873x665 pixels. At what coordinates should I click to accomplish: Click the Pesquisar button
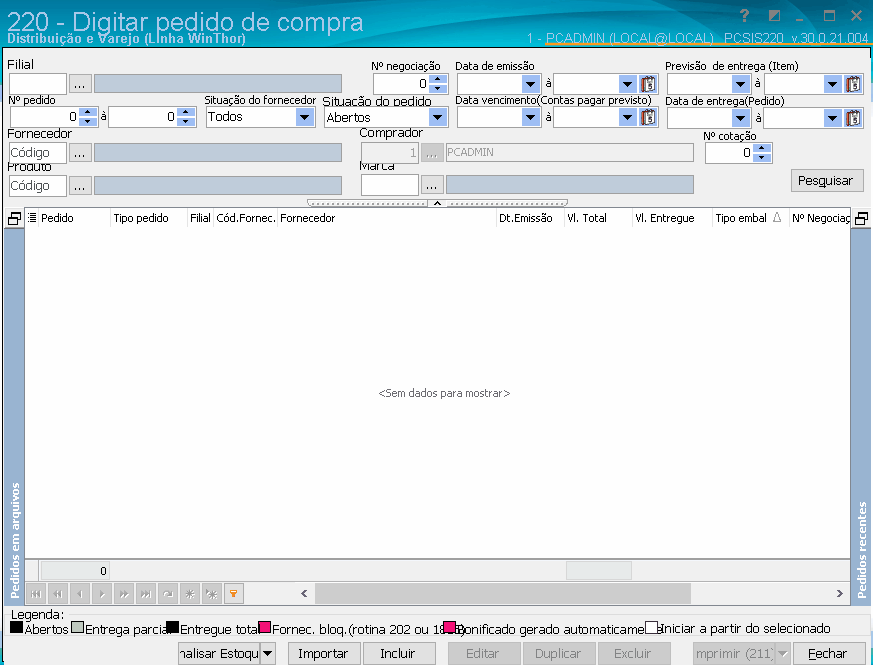click(x=827, y=181)
